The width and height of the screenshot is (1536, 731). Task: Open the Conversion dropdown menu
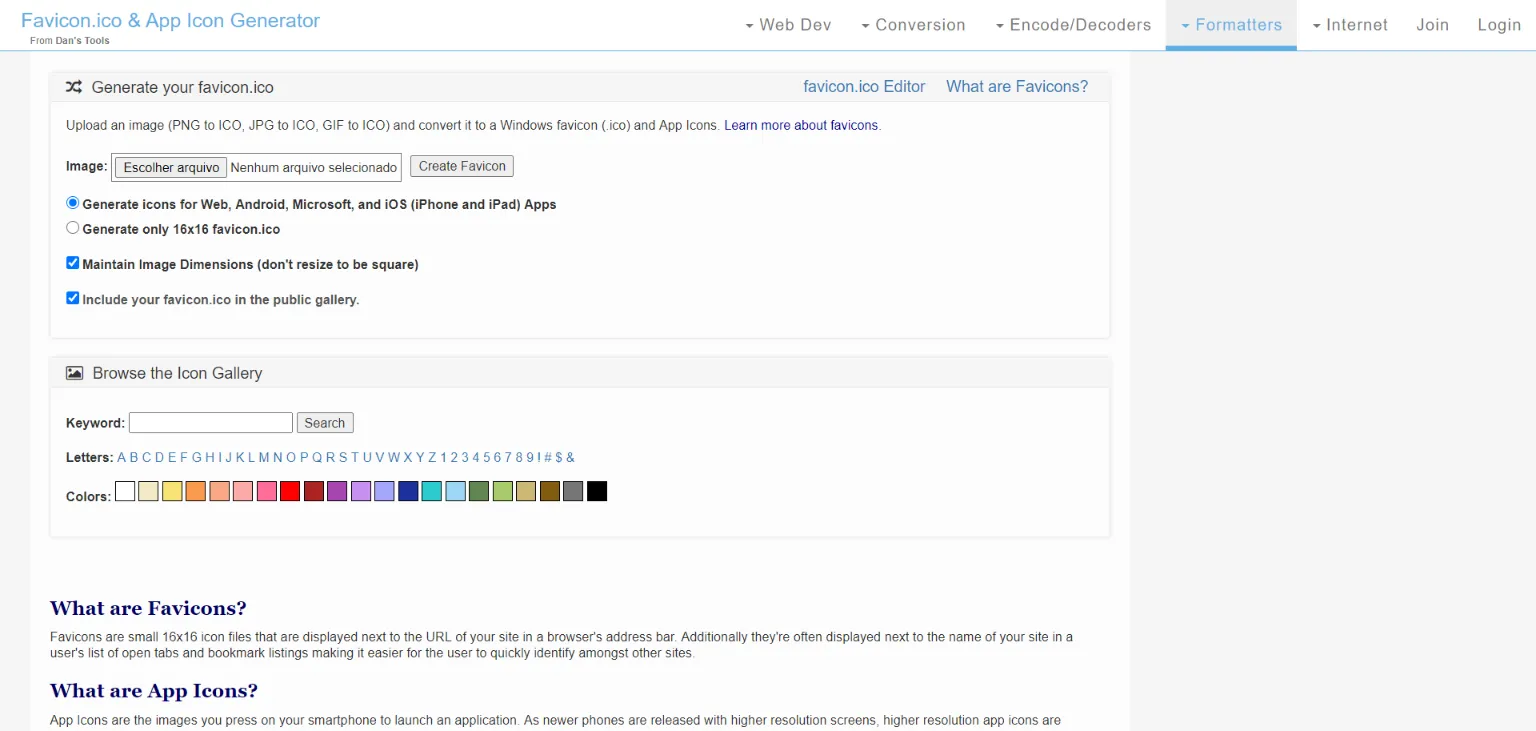tap(913, 25)
